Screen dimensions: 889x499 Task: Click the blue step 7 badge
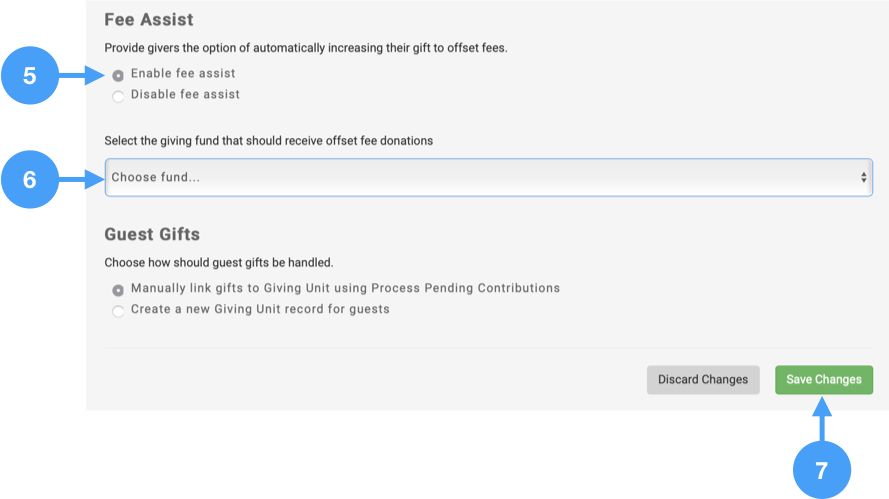(821, 470)
